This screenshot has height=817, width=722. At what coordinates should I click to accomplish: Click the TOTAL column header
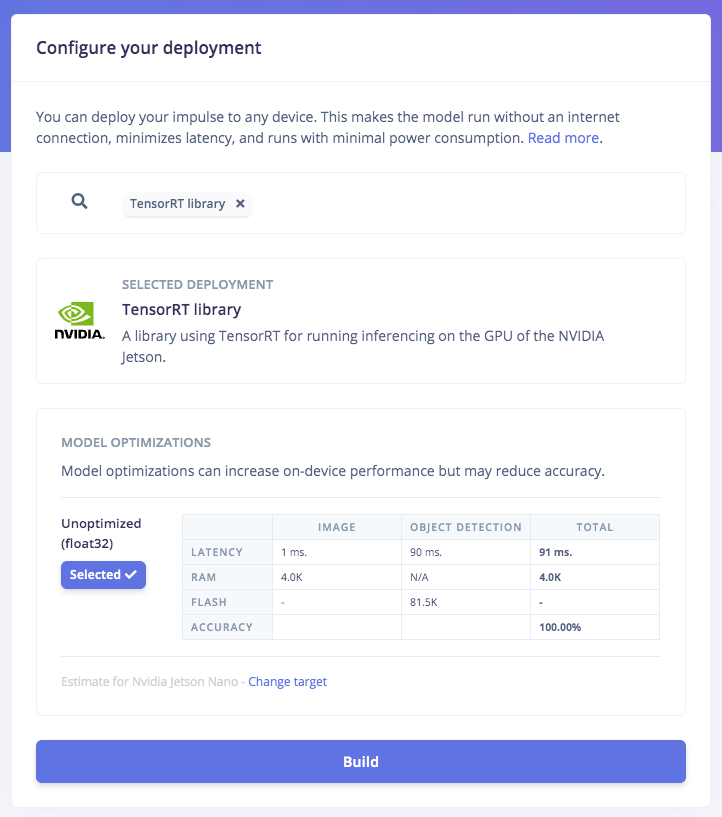pos(595,527)
